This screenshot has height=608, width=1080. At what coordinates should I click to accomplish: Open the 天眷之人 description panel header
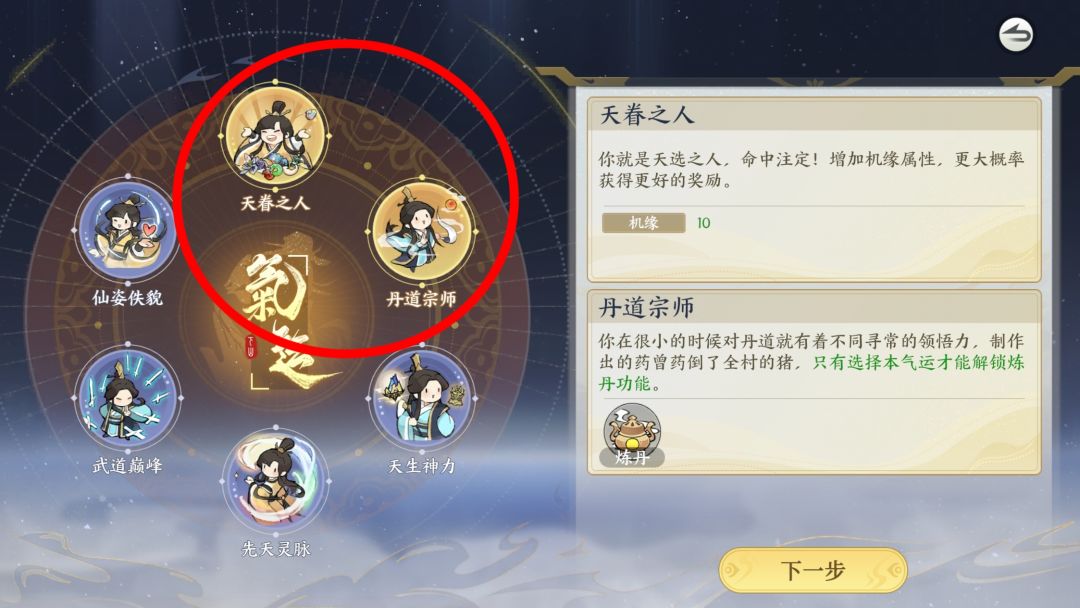click(x=813, y=114)
